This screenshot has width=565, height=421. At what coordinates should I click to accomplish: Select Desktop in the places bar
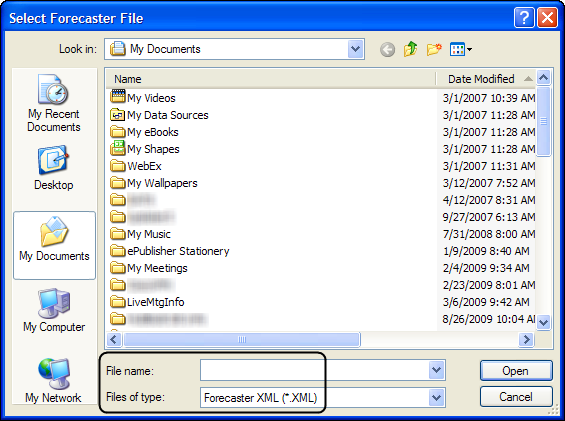(x=54, y=168)
